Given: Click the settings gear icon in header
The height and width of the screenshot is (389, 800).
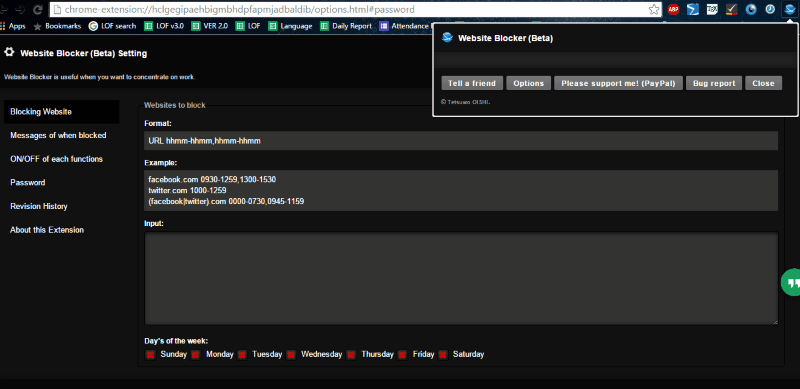Looking at the screenshot, I should coord(9,52).
